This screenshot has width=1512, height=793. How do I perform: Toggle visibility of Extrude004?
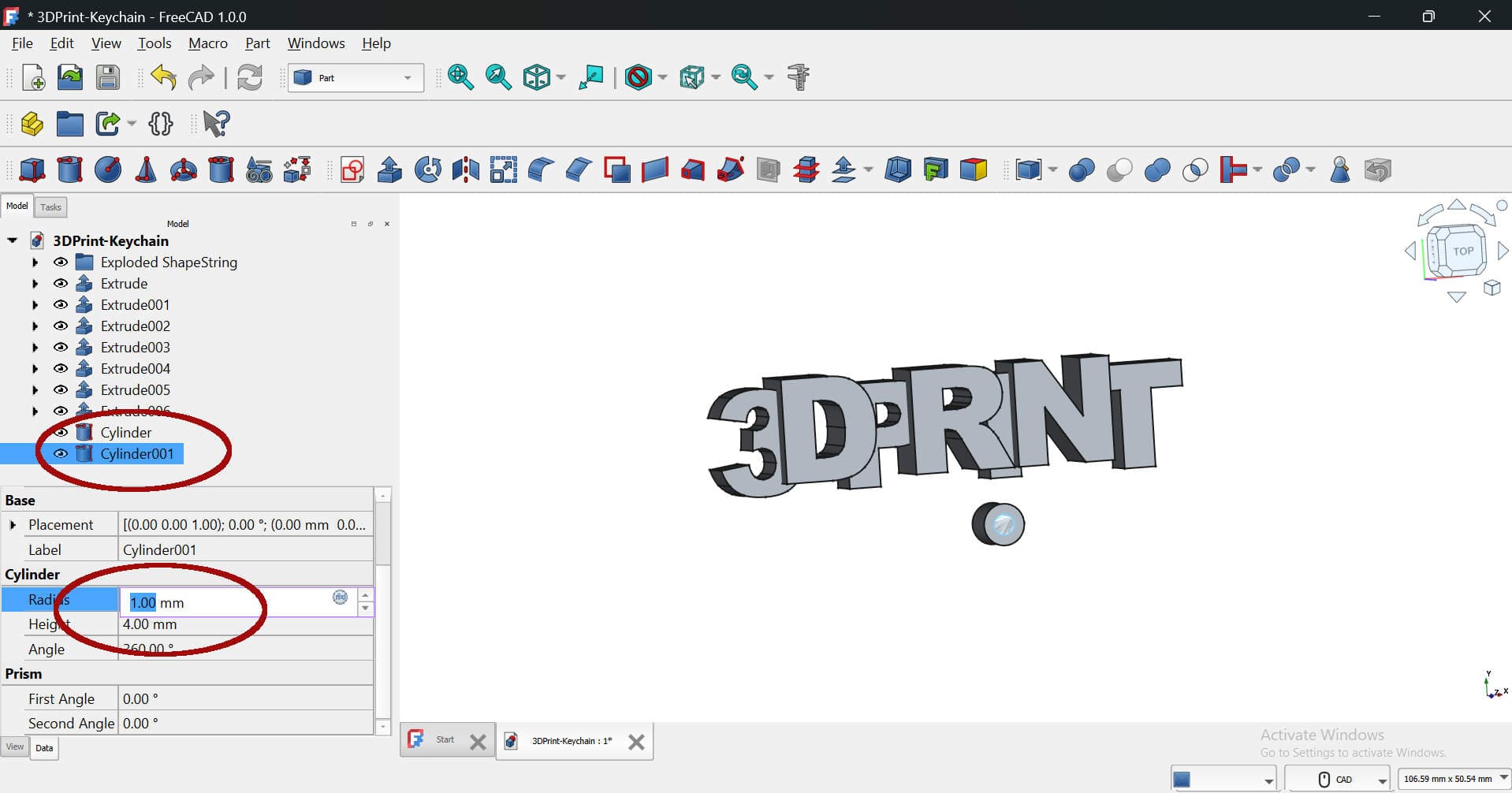[61, 368]
